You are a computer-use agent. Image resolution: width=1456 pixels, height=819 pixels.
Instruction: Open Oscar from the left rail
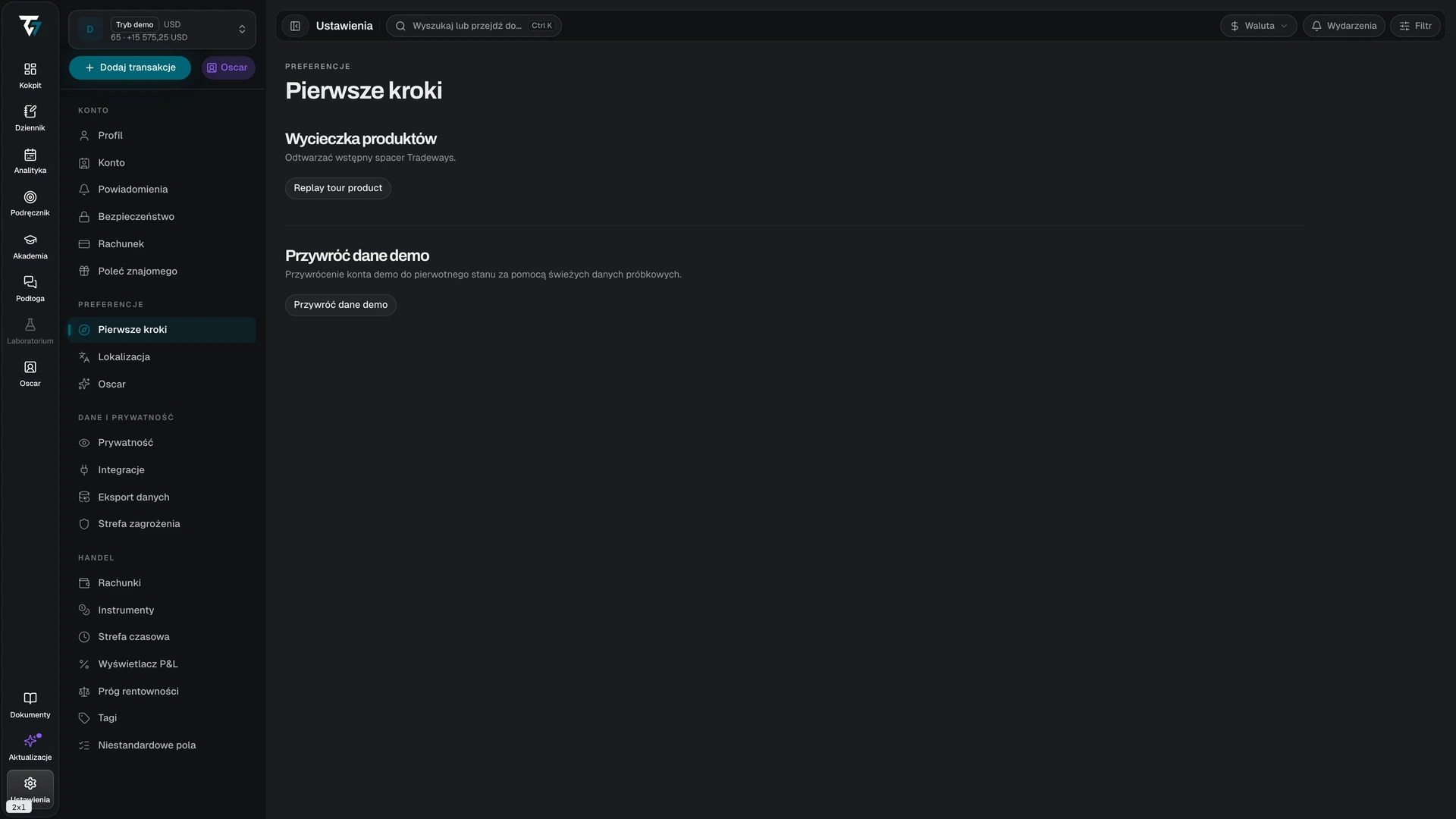[30, 374]
